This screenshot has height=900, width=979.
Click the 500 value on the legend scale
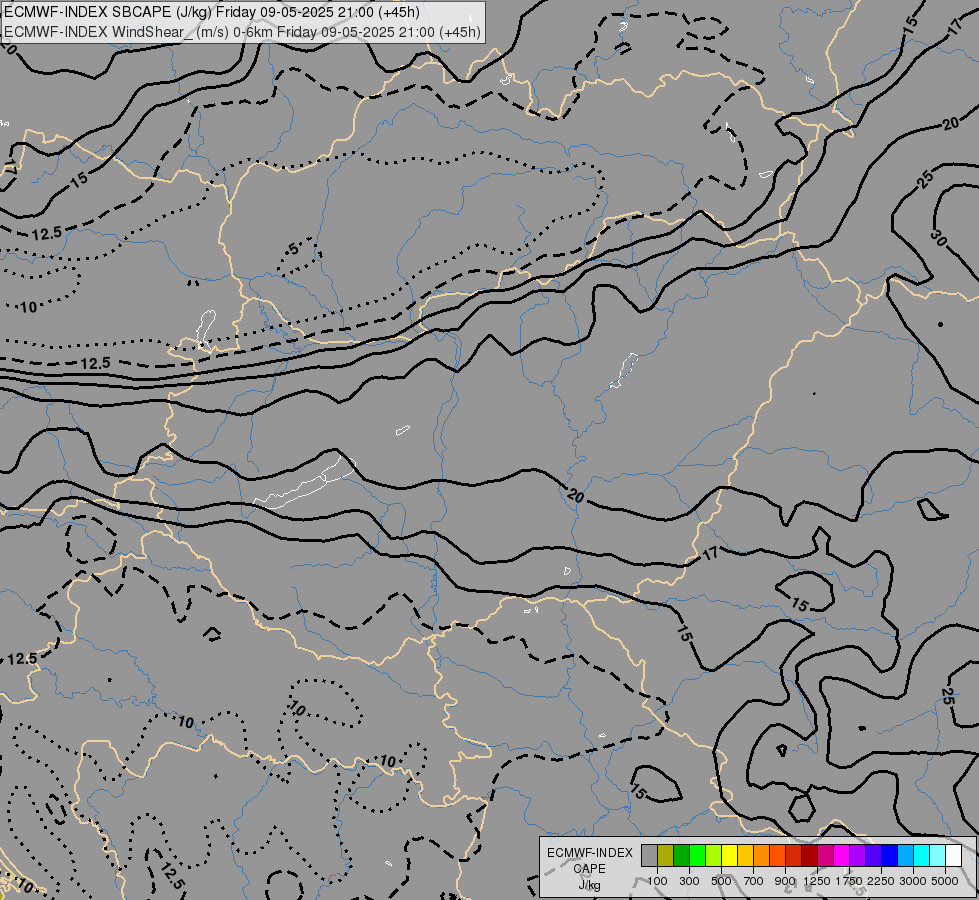(x=721, y=881)
